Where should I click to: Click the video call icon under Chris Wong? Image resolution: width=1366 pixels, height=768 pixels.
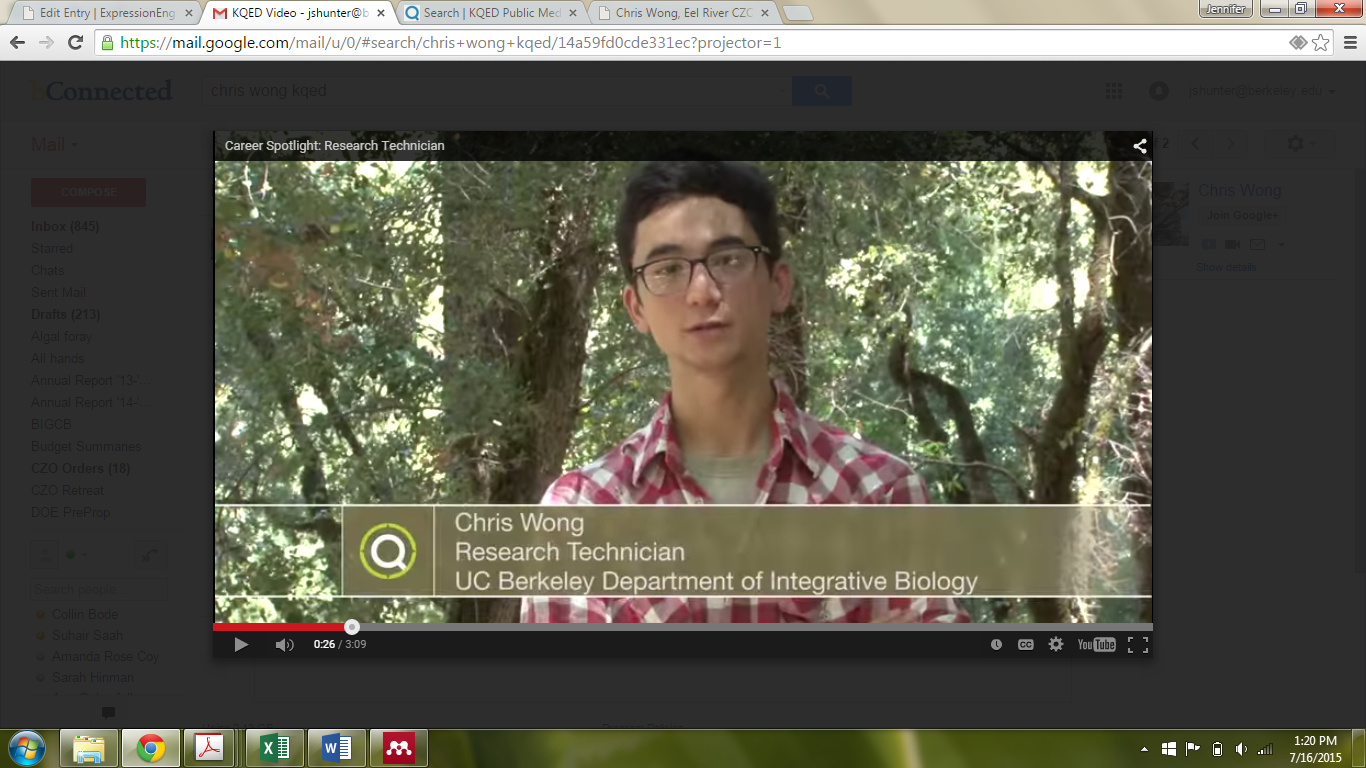(x=1232, y=245)
